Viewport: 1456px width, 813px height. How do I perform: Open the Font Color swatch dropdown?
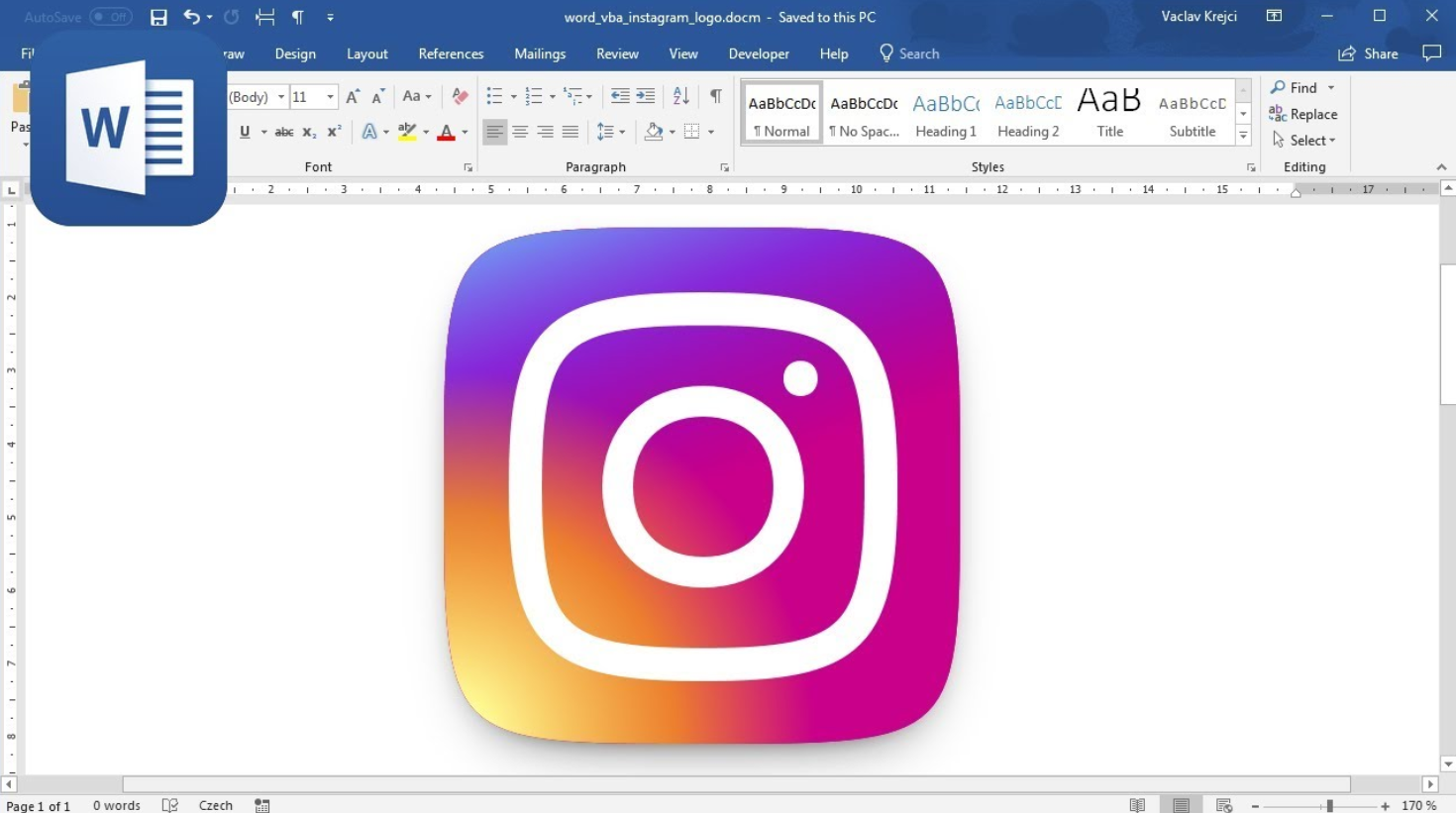click(x=464, y=131)
